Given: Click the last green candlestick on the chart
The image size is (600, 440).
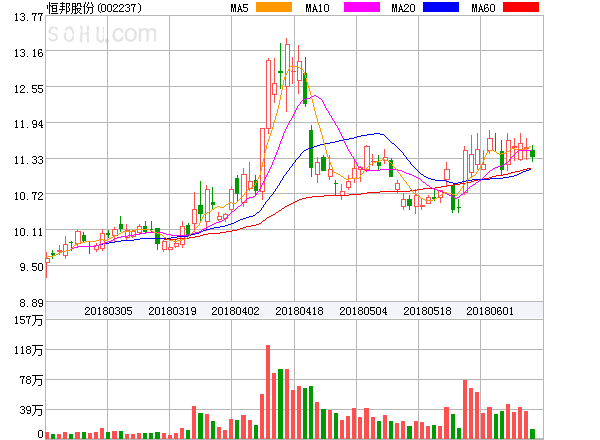Looking at the screenshot, I should [533, 153].
